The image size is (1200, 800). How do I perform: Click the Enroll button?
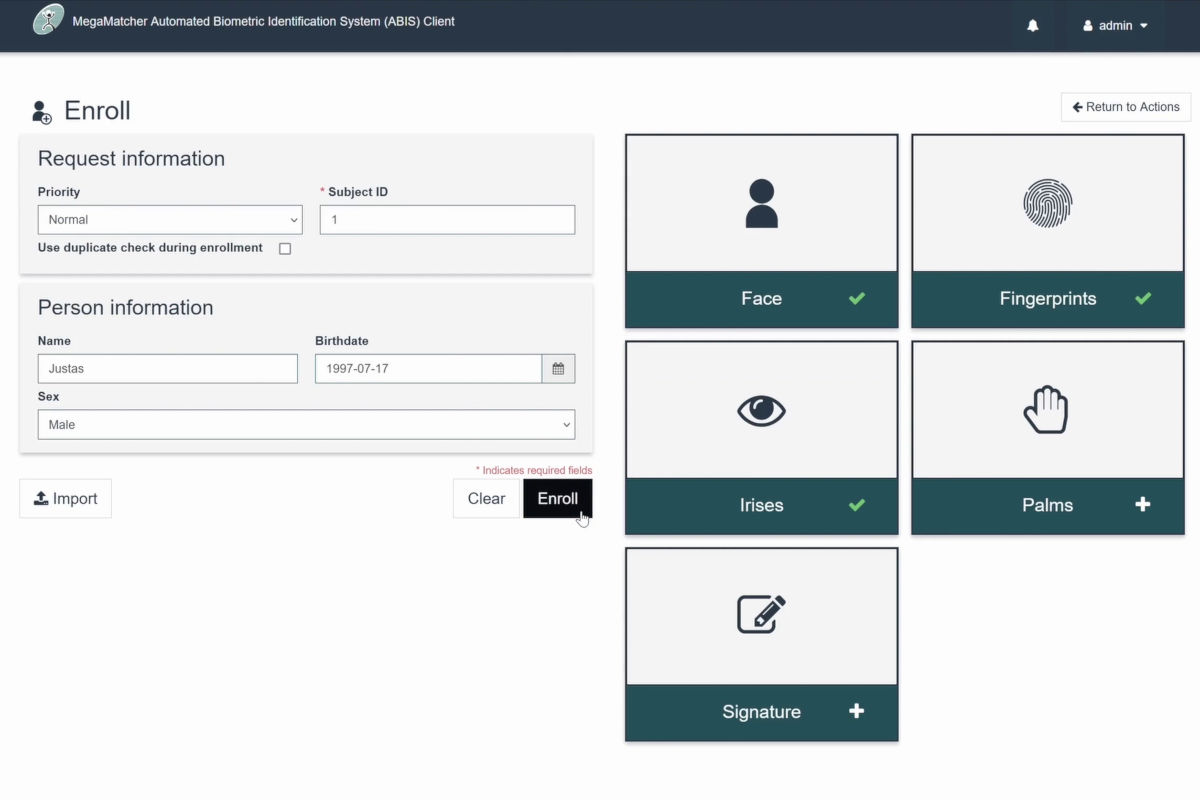point(557,499)
